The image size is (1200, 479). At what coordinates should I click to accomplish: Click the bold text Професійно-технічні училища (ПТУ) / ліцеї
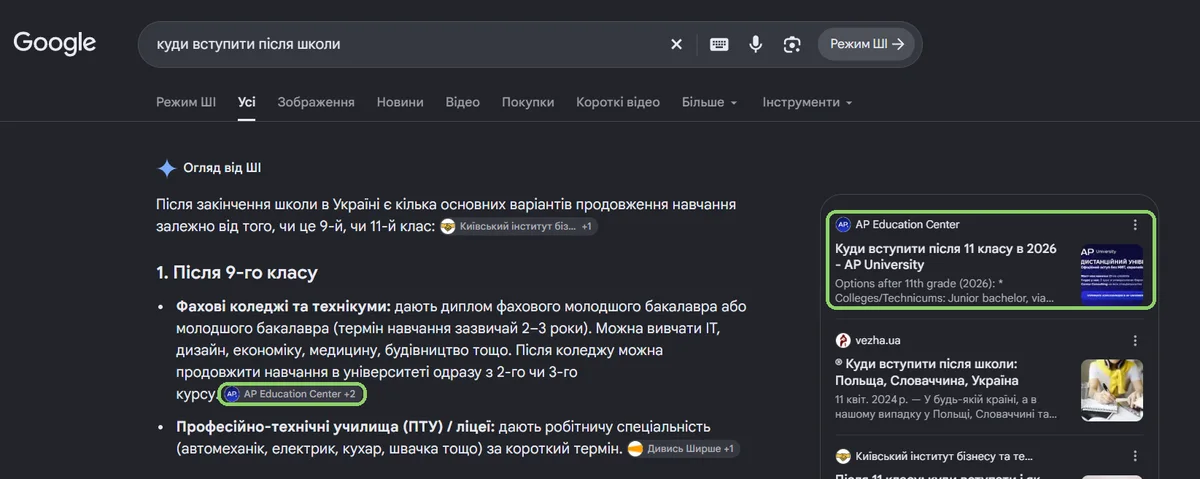point(336,427)
